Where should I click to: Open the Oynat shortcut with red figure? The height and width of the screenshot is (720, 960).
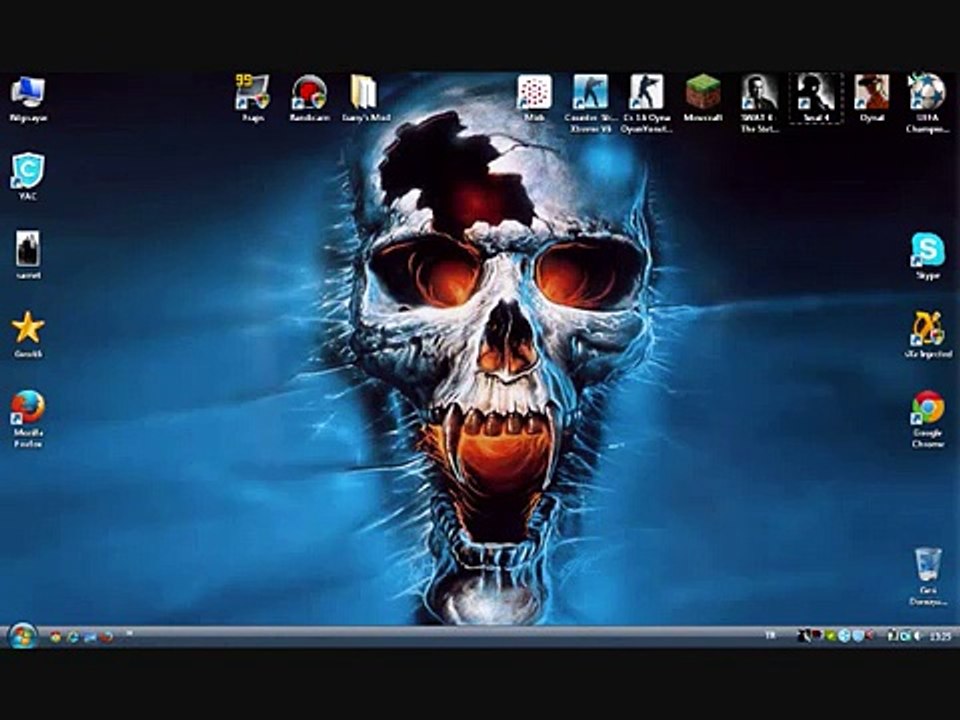point(872,99)
